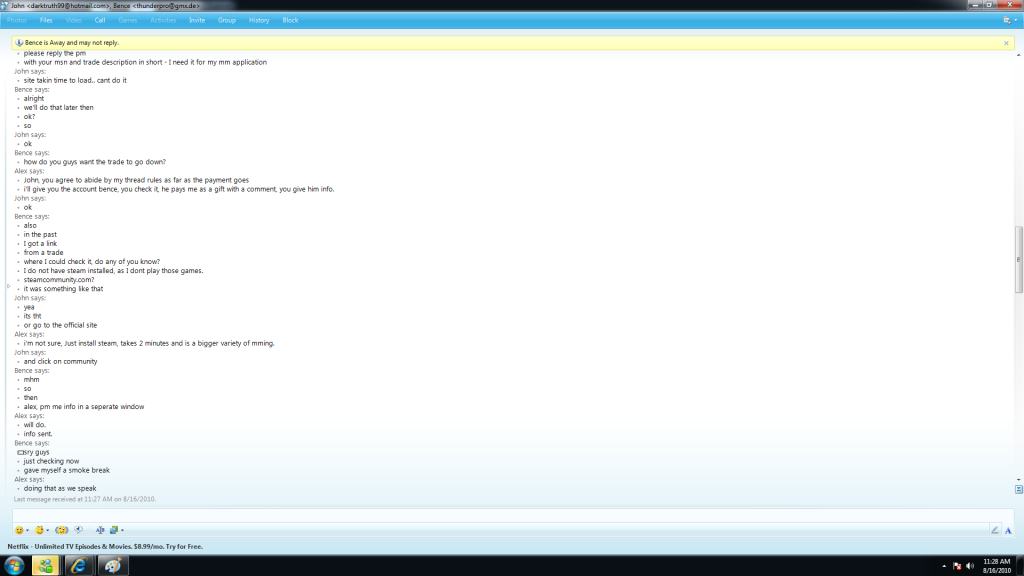Send a nudge
Viewport: 1024px width, 576px height.
pyautogui.click(x=61, y=530)
